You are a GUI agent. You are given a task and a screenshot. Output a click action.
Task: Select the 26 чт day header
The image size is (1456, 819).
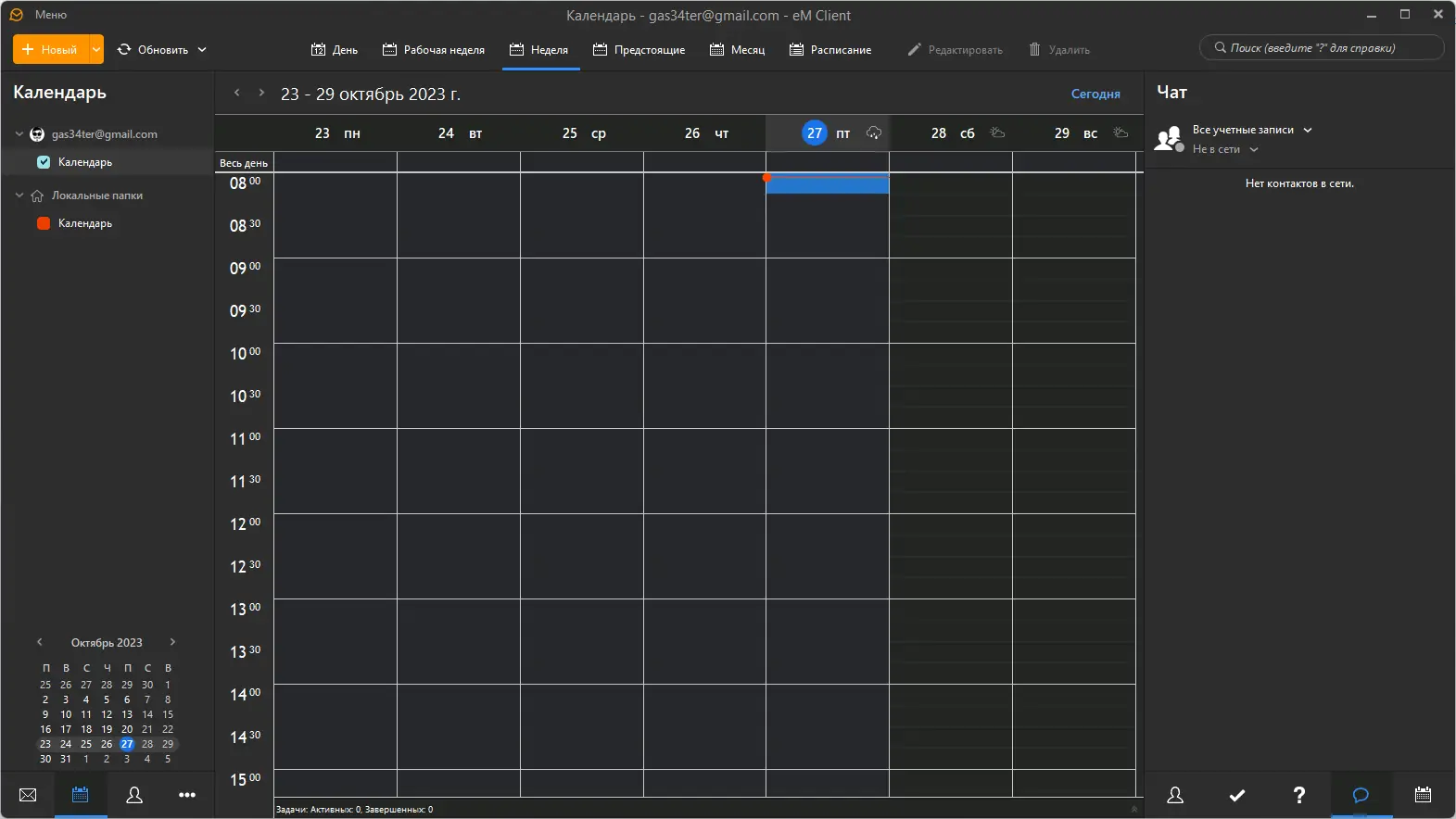point(706,133)
